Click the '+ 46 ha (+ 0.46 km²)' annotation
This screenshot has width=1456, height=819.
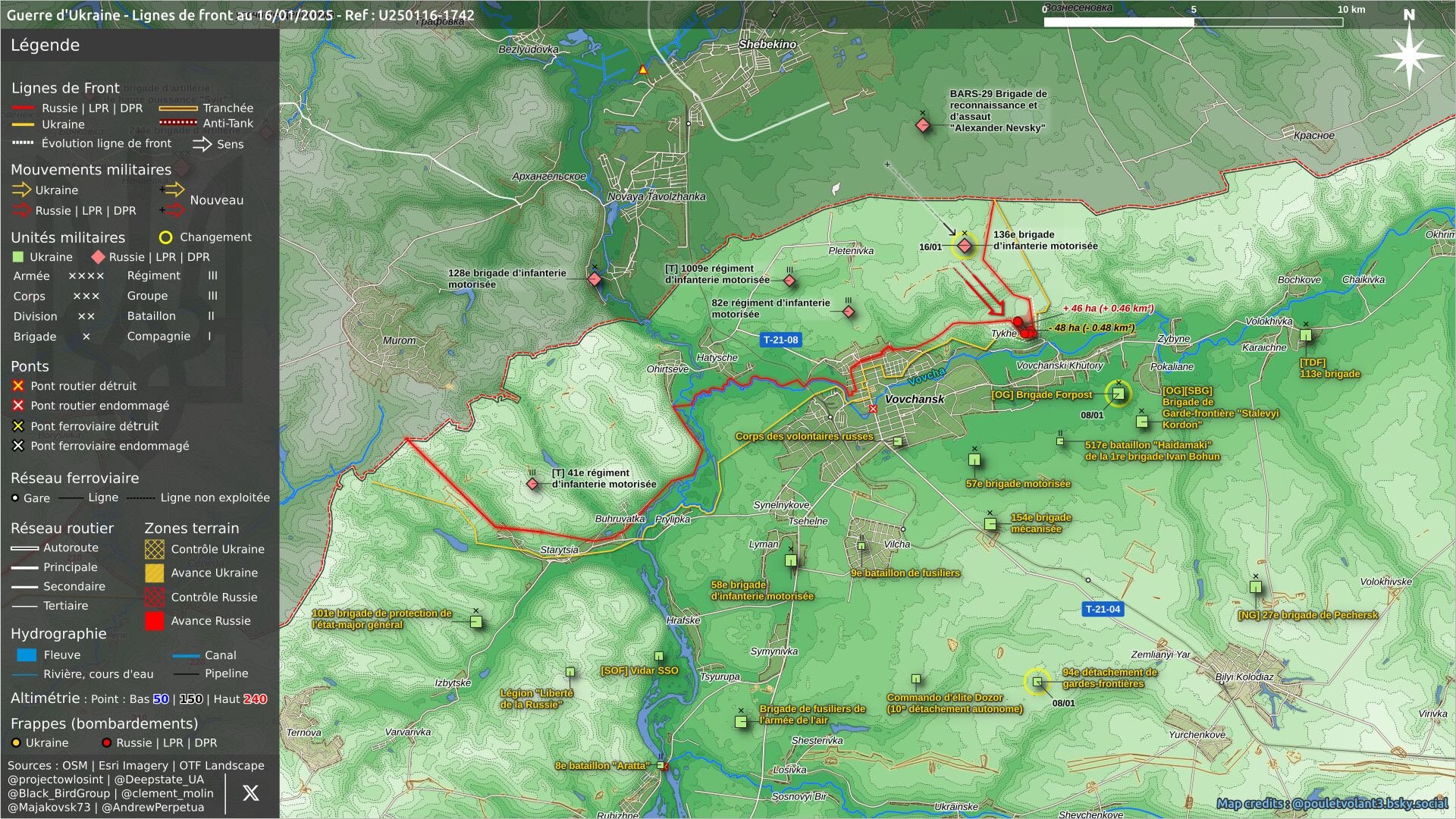1108,309
